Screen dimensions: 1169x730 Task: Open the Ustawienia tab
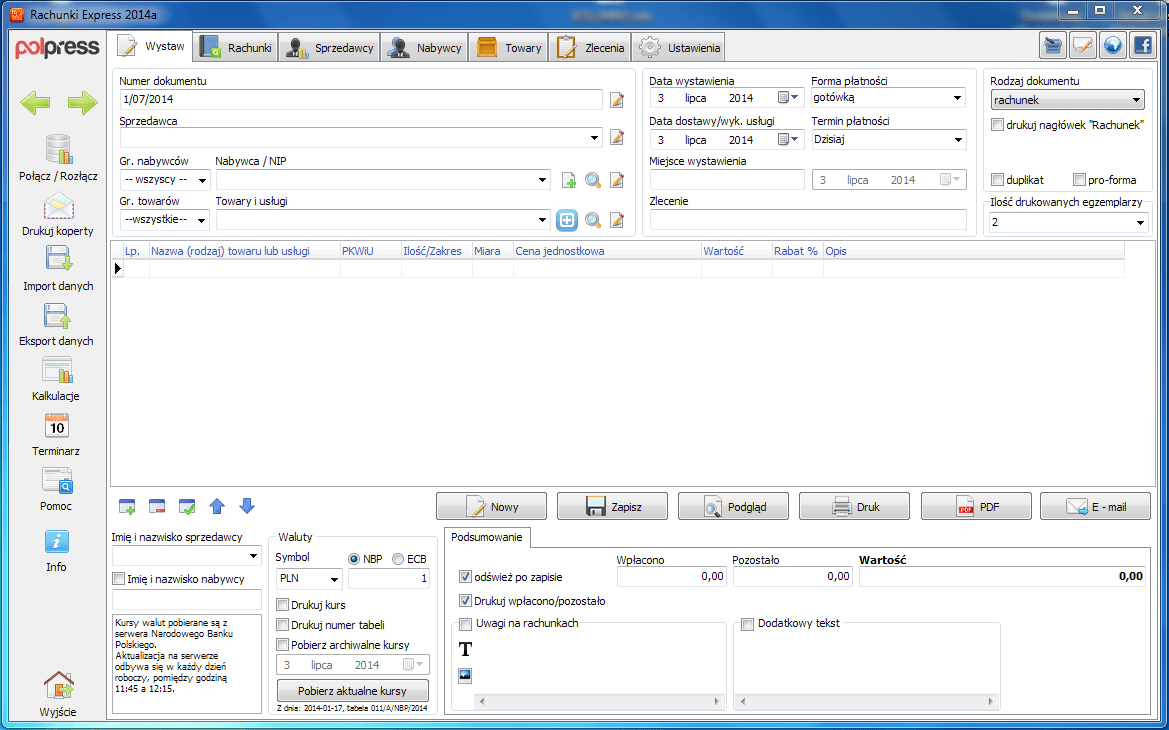(678, 48)
